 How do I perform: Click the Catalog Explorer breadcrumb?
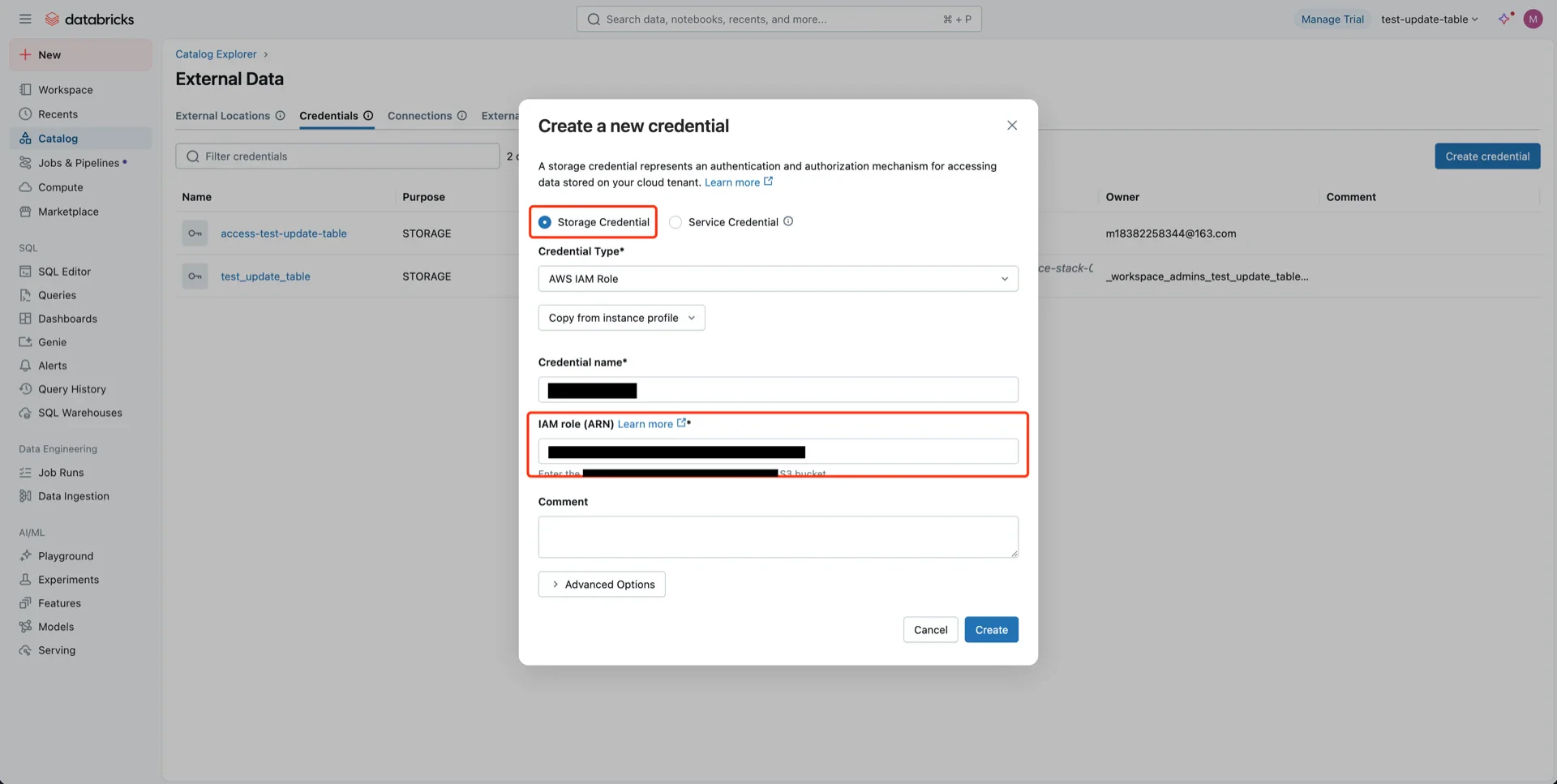coord(216,54)
